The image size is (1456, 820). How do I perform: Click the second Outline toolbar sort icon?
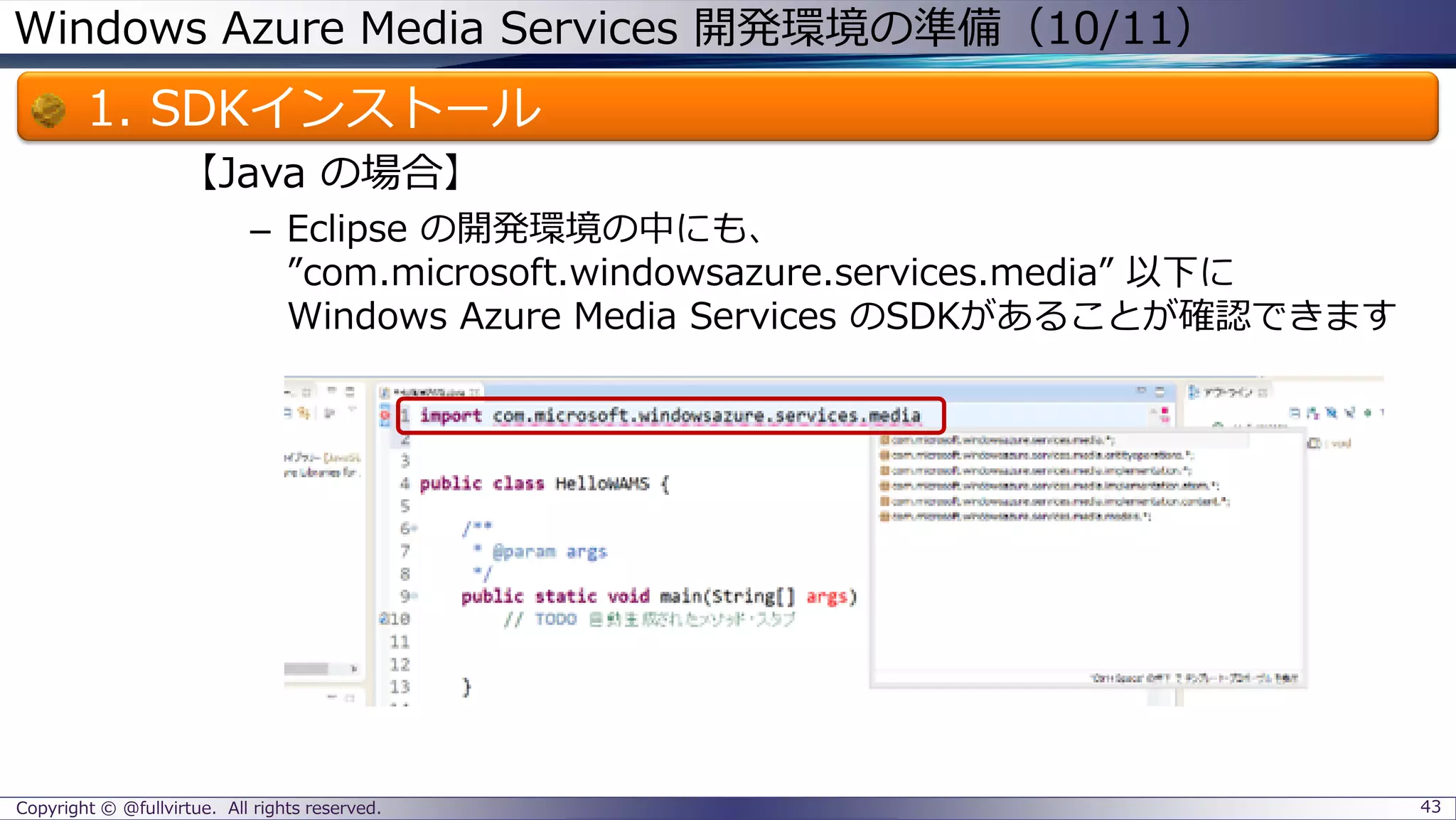[1312, 412]
